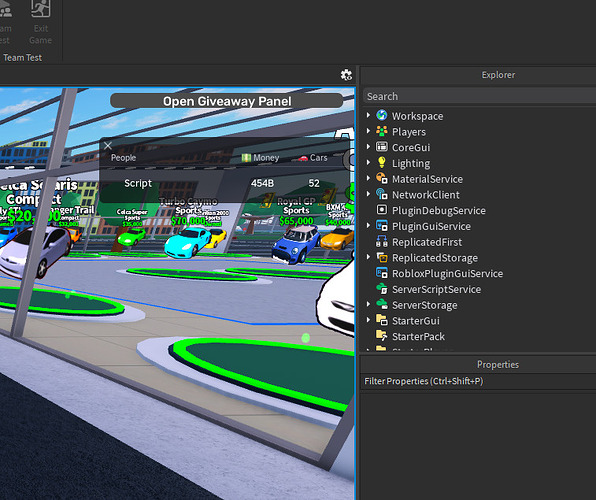Expand the StarterGui tree node
The height and width of the screenshot is (500, 596).
pyautogui.click(x=368, y=320)
